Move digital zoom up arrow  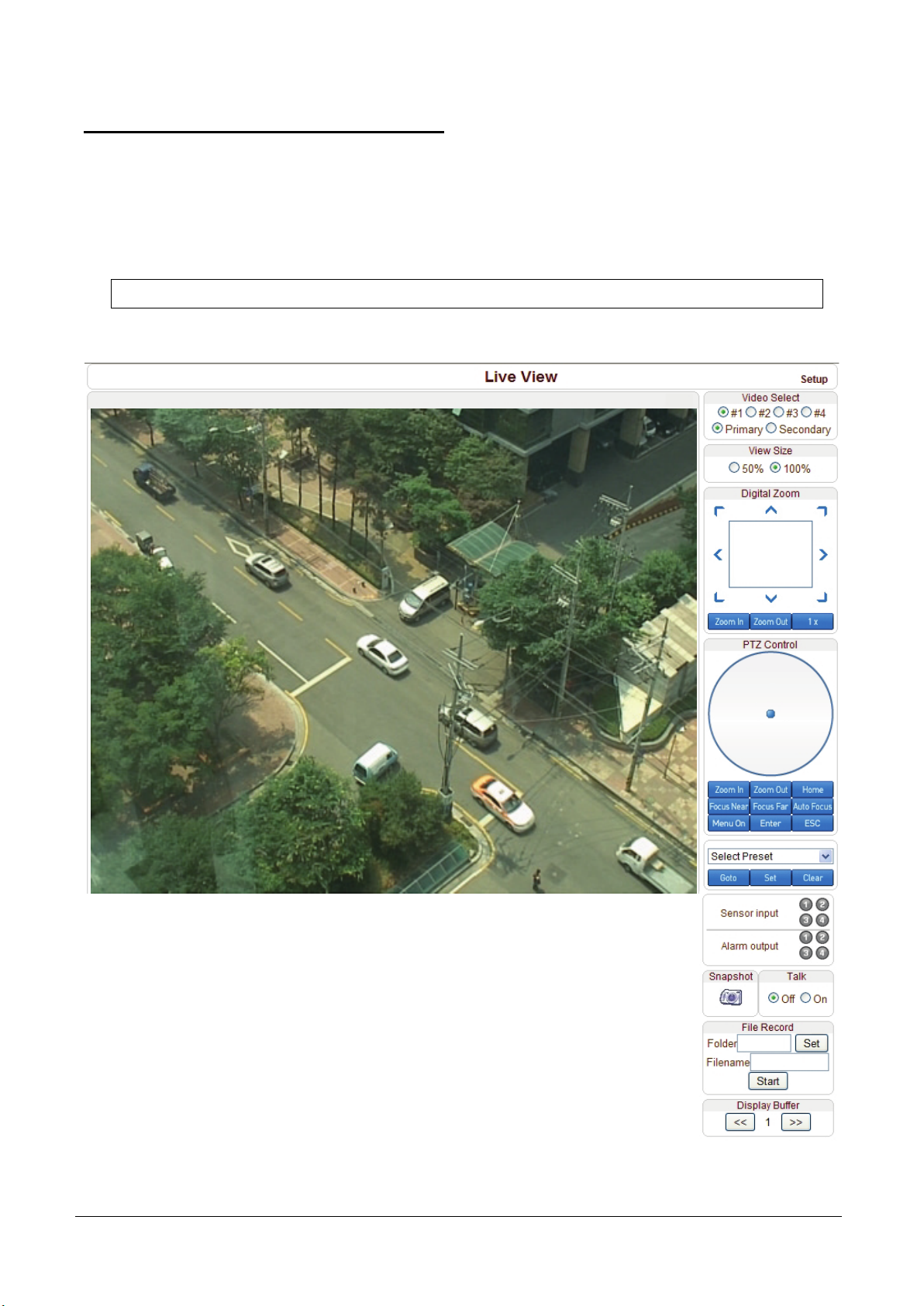coord(771,510)
